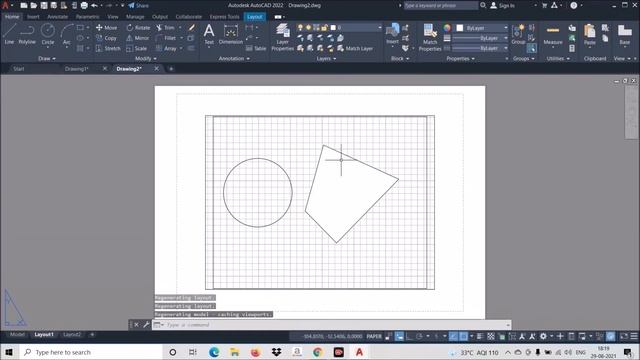Image resolution: width=640 pixels, height=360 pixels.
Task: Switch to the Drawing1 file tab
Action: (x=76, y=69)
